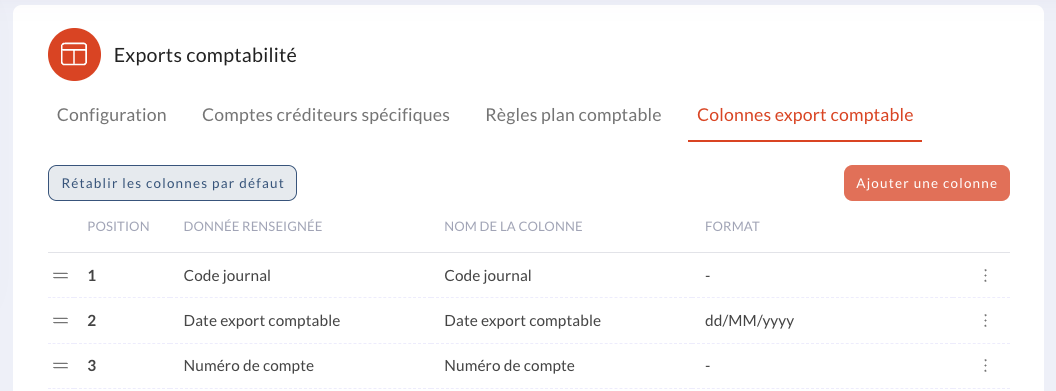Click the Code journal column name cell

tap(488, 276)
